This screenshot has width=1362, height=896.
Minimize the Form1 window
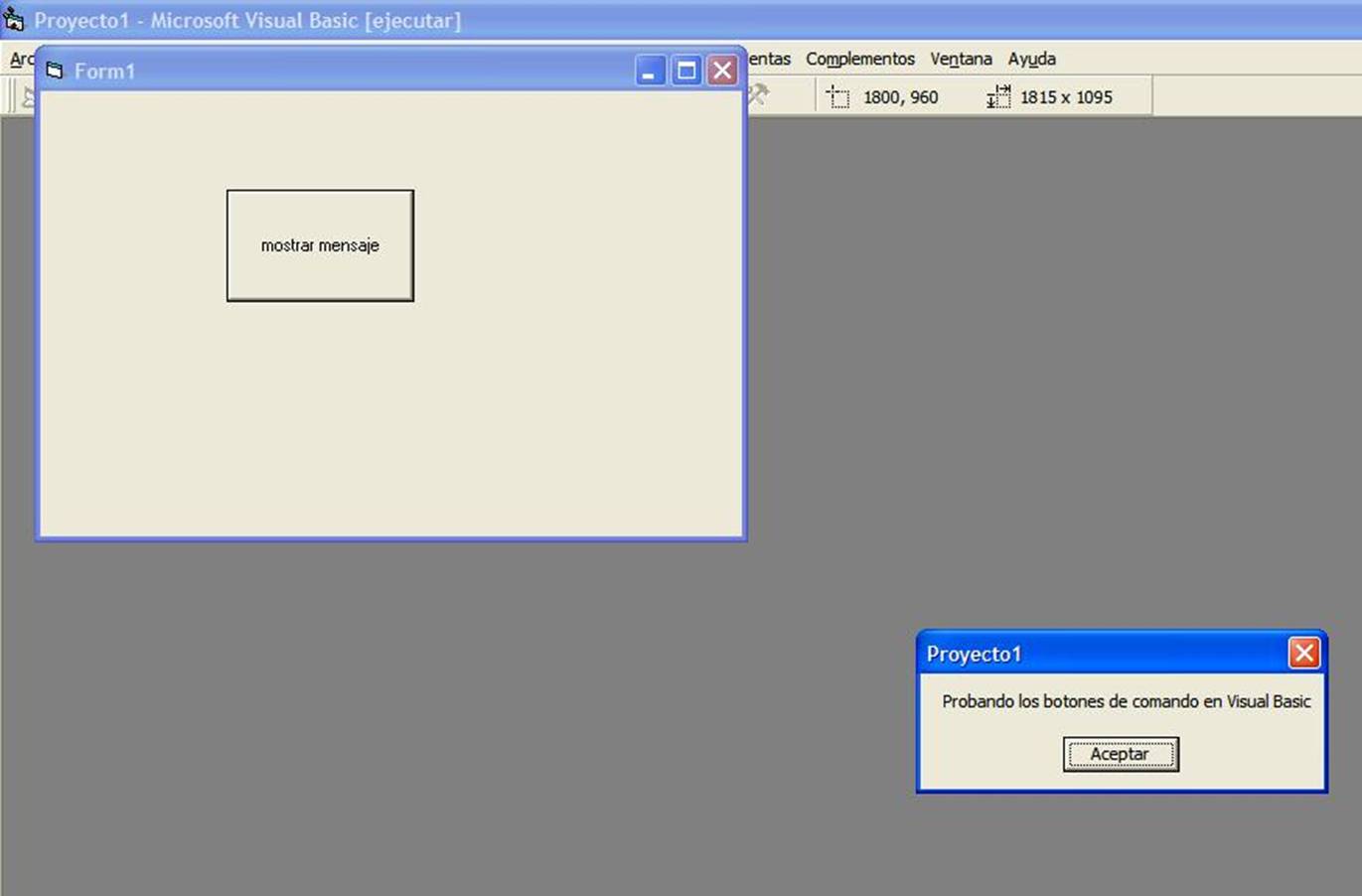[651, 70]
